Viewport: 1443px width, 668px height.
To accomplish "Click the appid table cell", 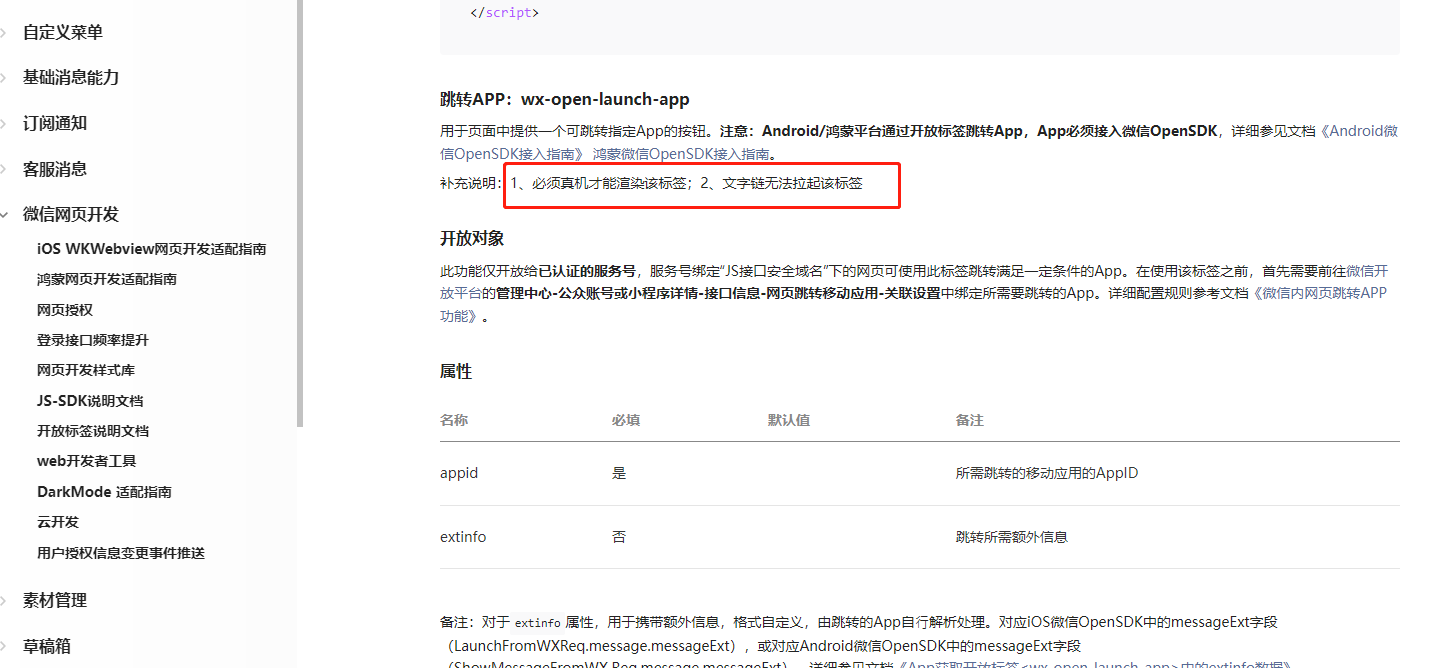I will coord(459,473).
